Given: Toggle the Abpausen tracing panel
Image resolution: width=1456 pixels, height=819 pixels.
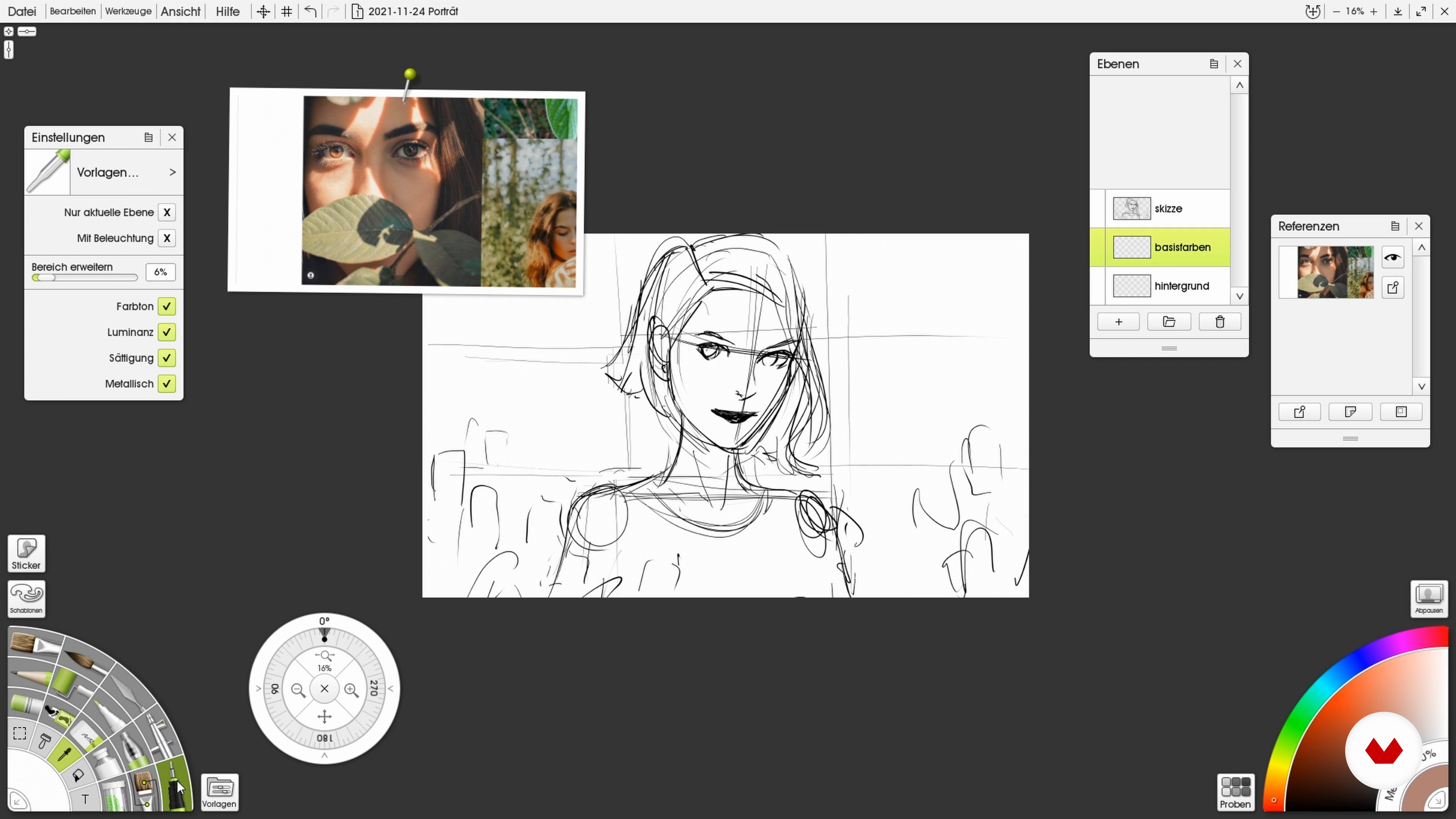Looking at the screenshot, I should pos(1429,599).
